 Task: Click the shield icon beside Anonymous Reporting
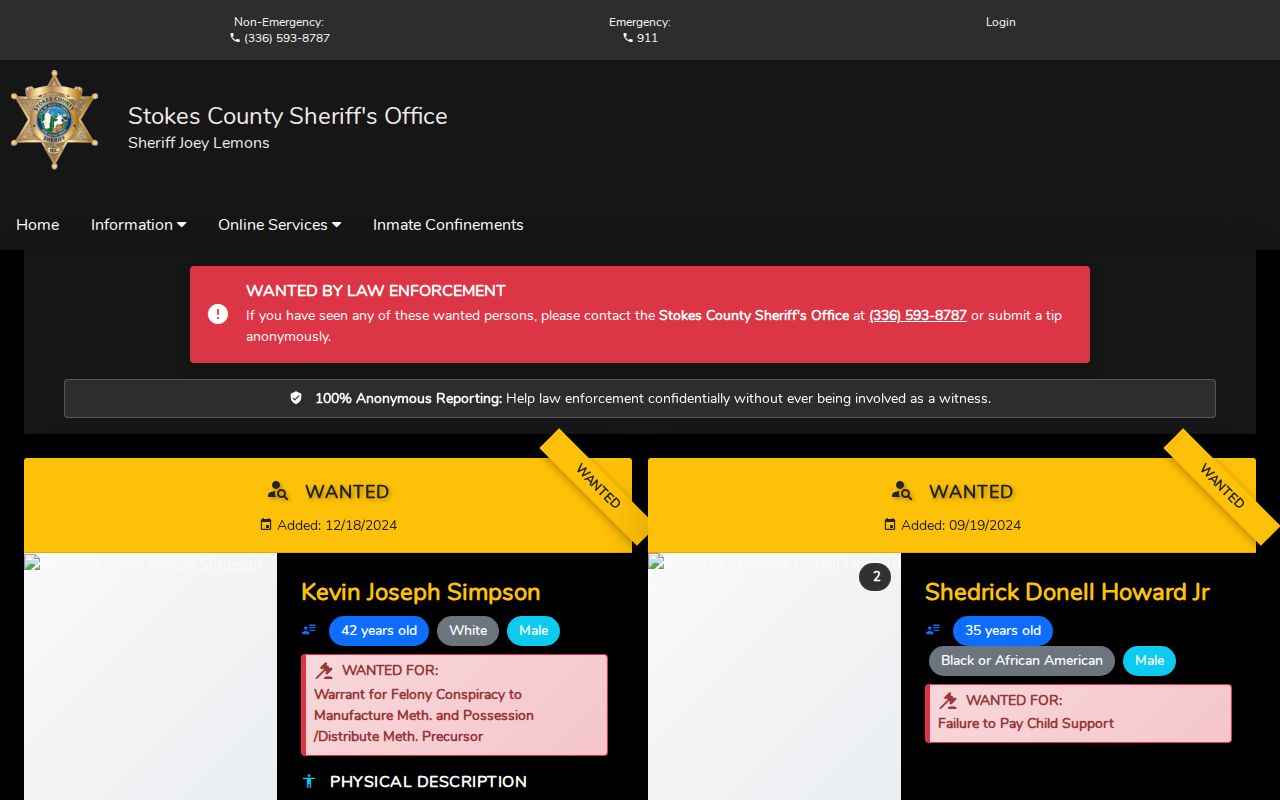(x=296, y=398)
